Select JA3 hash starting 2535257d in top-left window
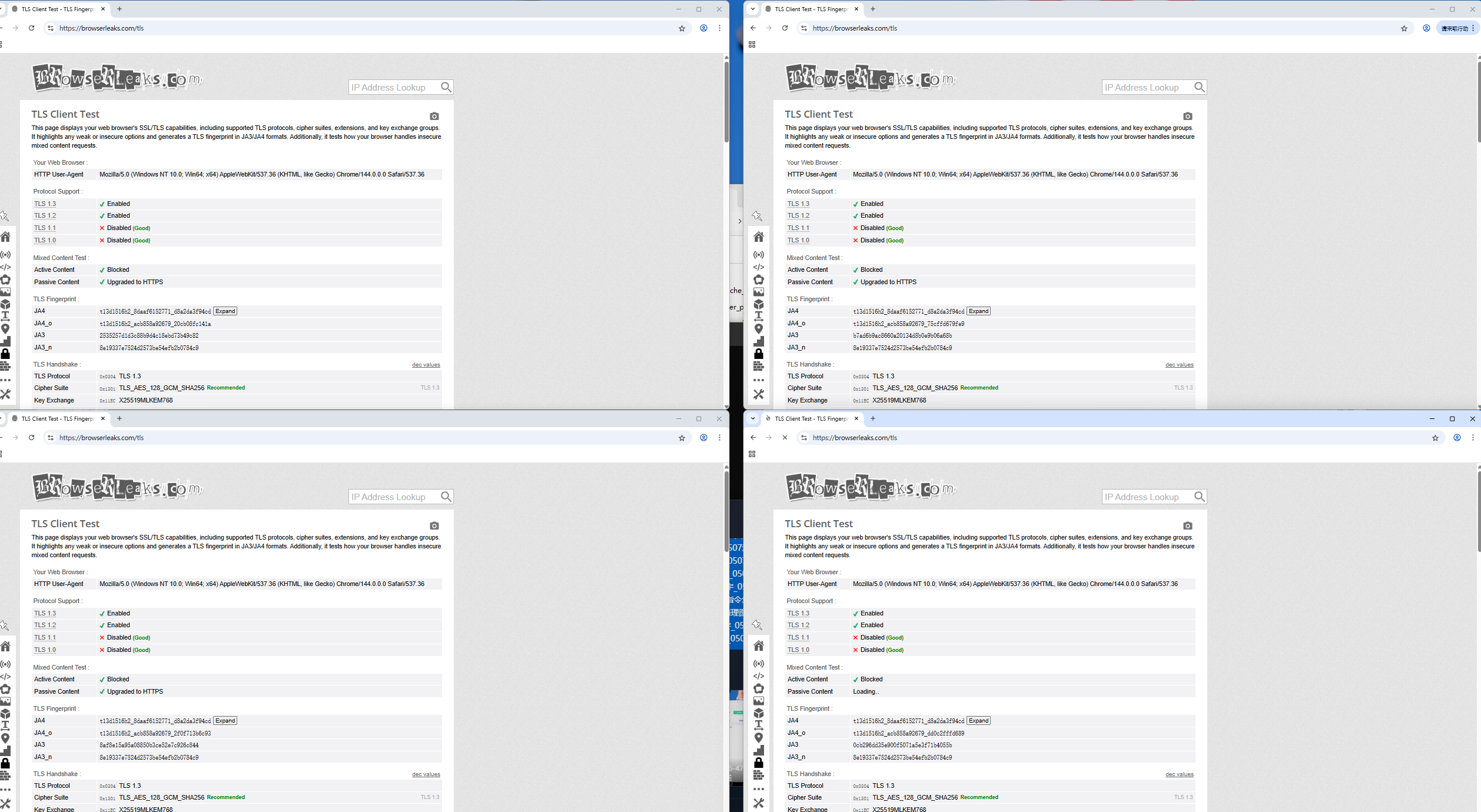The width and height of the screenshot is (1481, 812). (149, 336)
